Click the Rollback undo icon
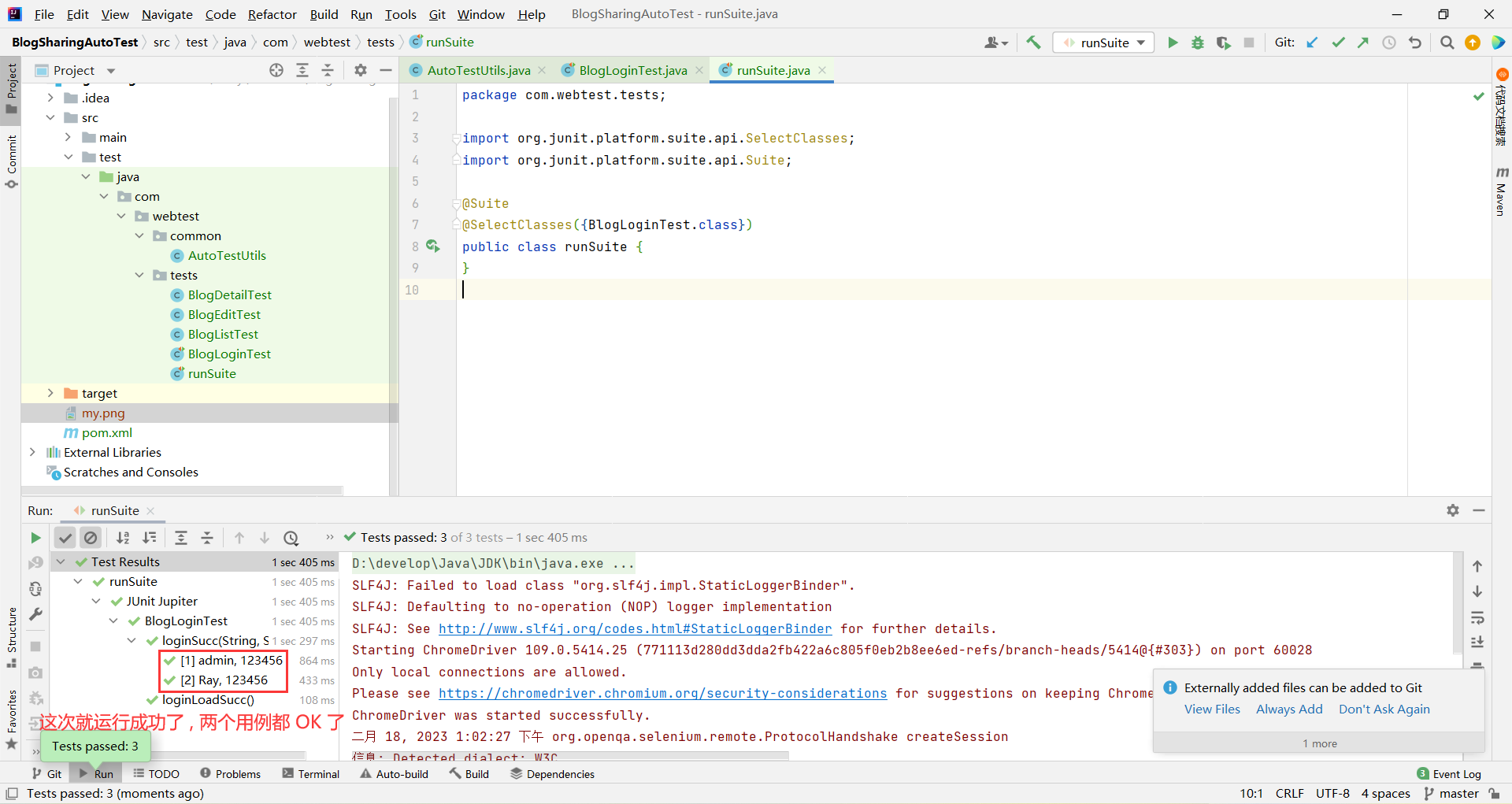This screenshot has width=1512, height=804. (x=1415, y=43)
